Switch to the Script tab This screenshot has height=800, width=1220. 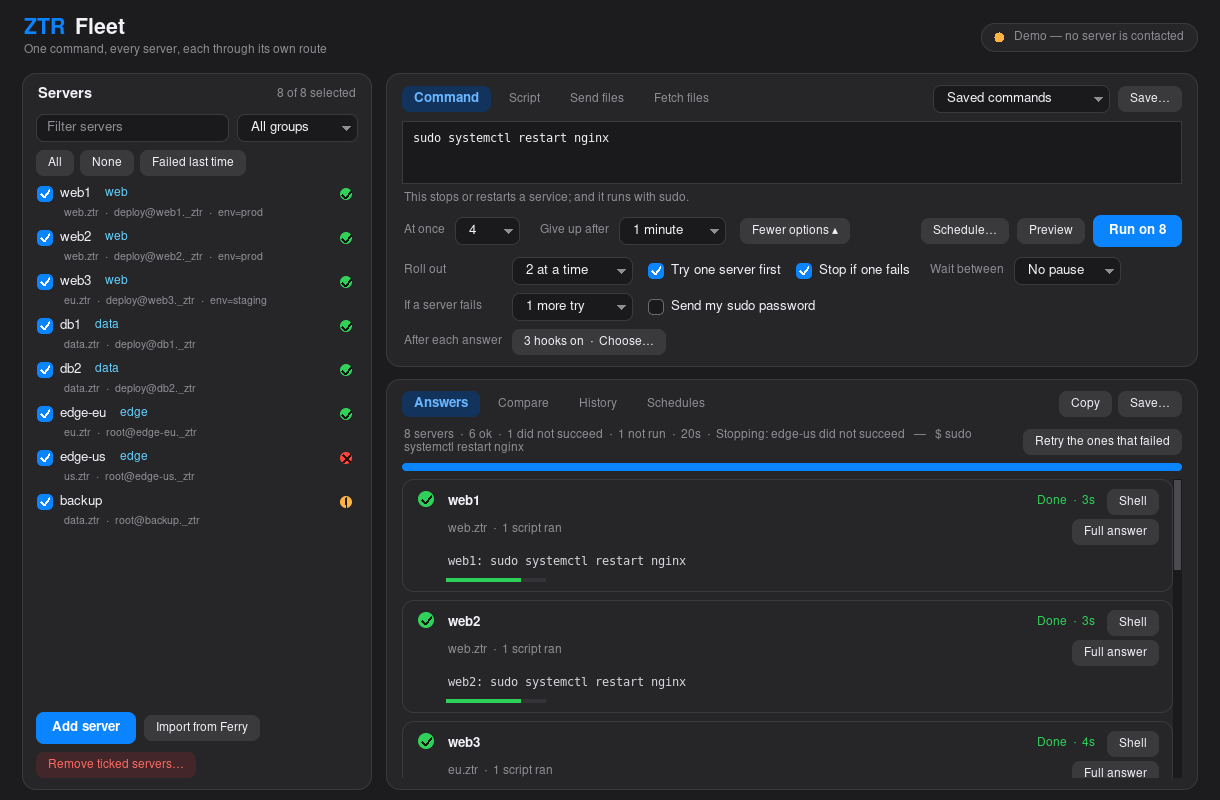pos(524,98)
